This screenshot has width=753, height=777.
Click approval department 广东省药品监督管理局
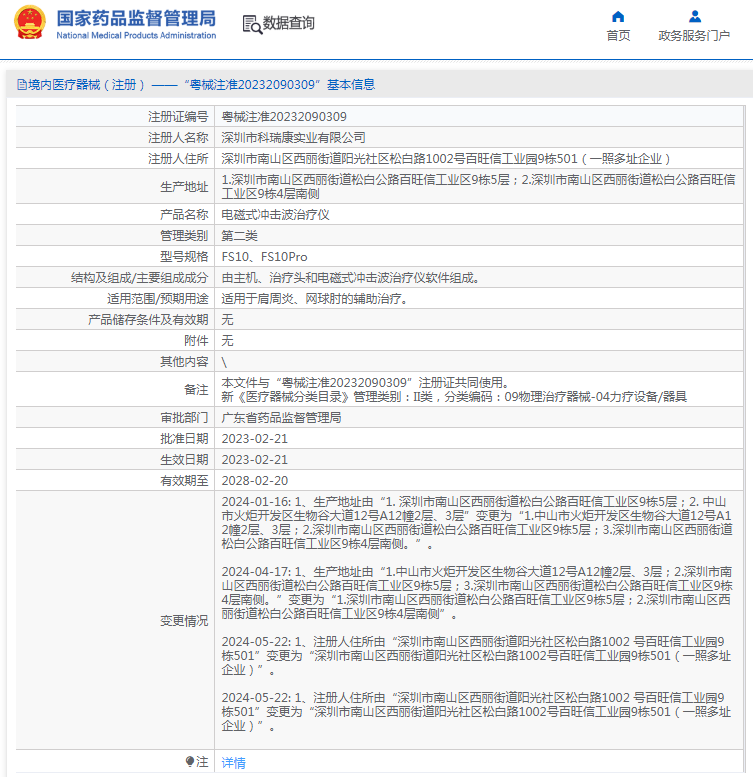[281, 418]
